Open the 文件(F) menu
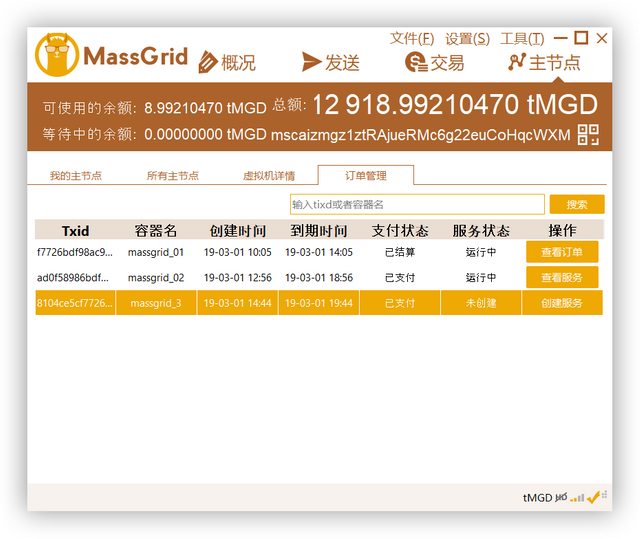The width and height of the screenshot is (640, 539). (412, 39)
